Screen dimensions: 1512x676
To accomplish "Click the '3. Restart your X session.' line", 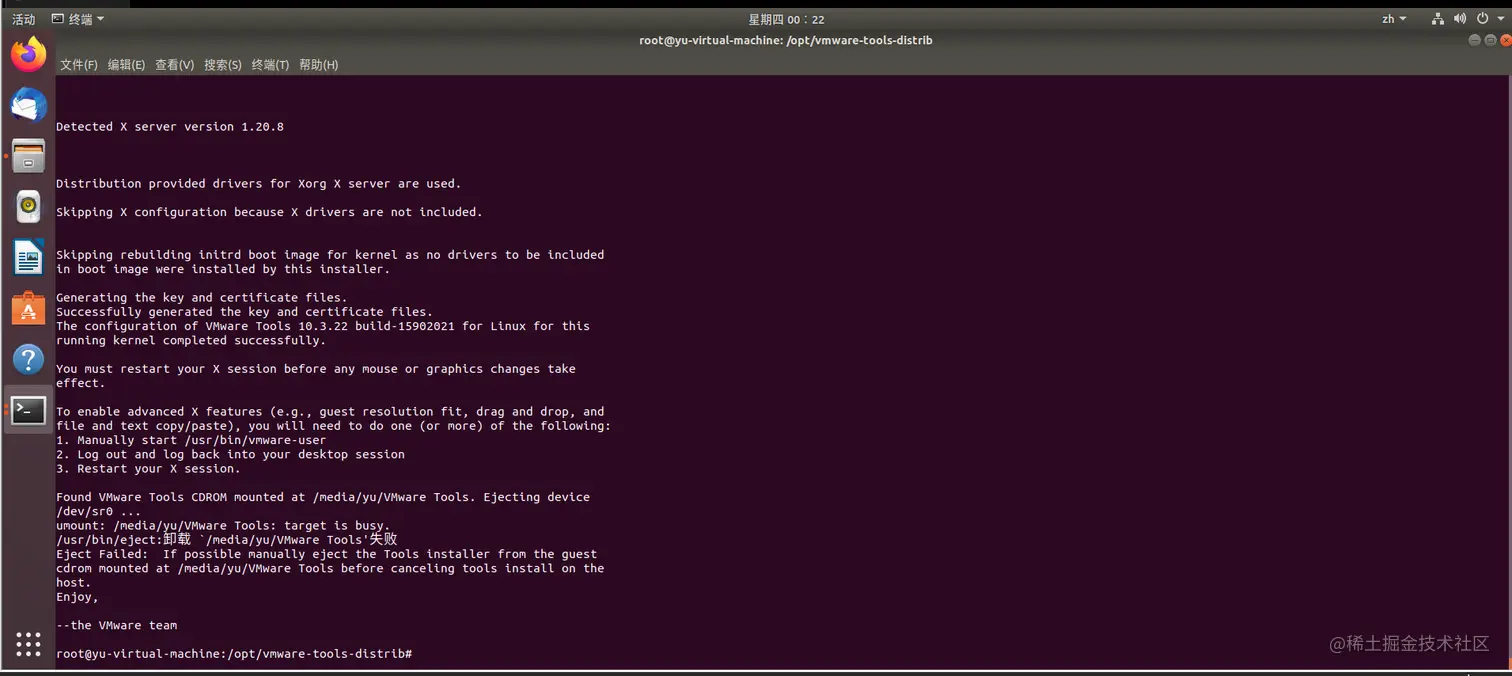I will (148, 469).
